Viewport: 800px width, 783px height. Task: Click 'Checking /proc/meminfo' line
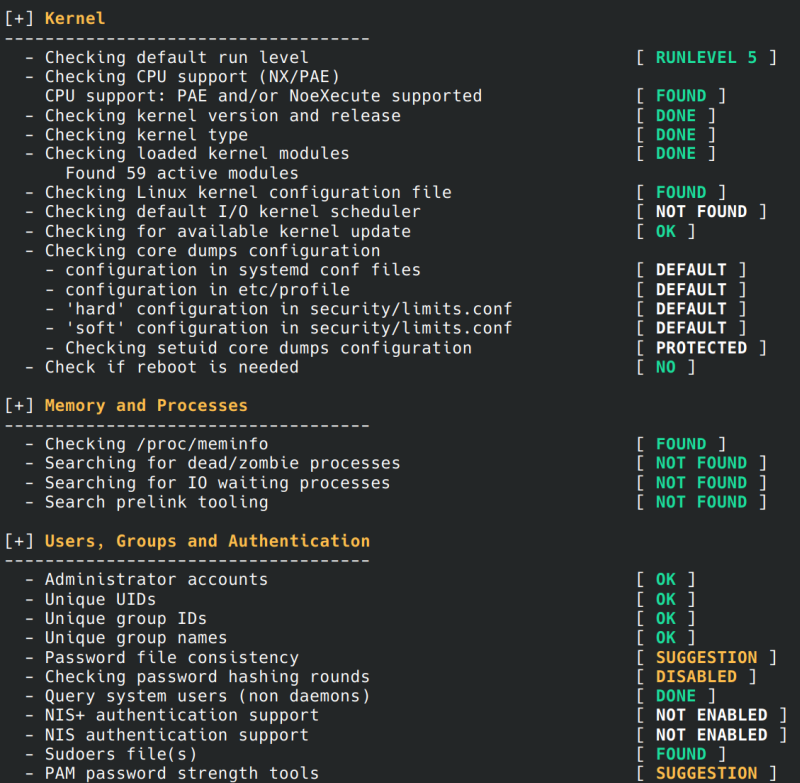click(x=156, y=444)
